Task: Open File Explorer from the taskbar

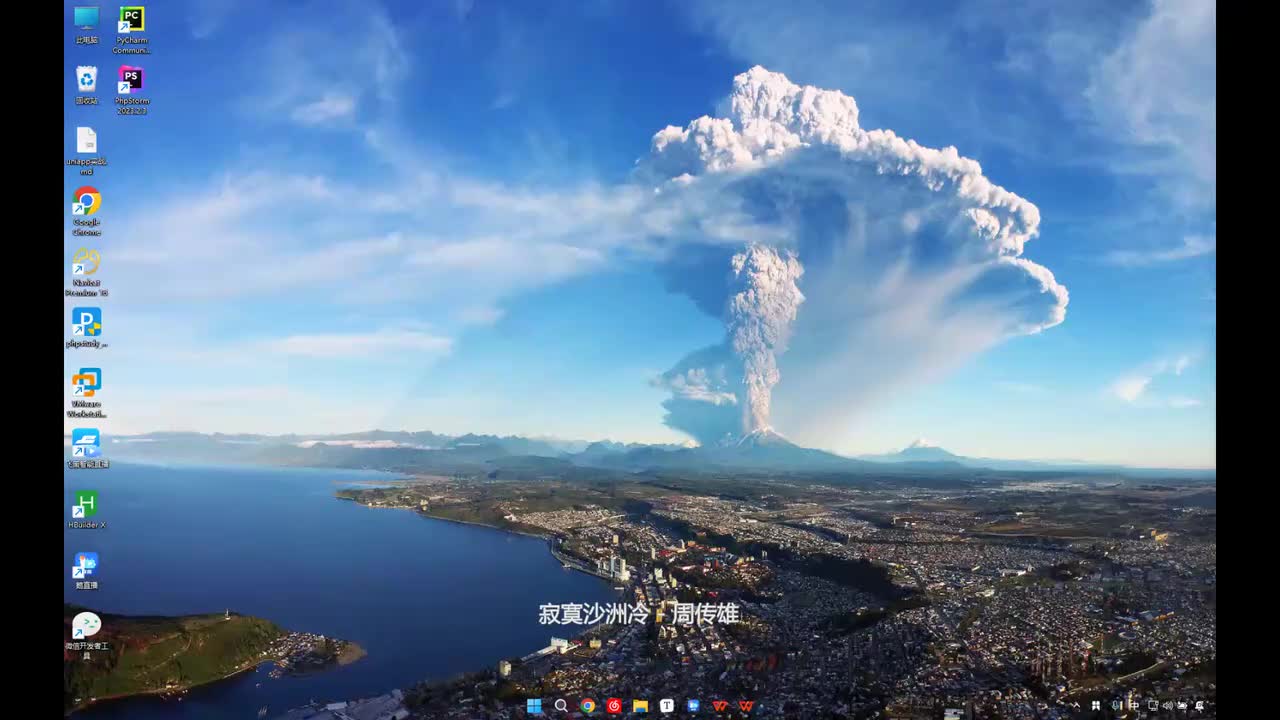Action: (x=640, y=705)
